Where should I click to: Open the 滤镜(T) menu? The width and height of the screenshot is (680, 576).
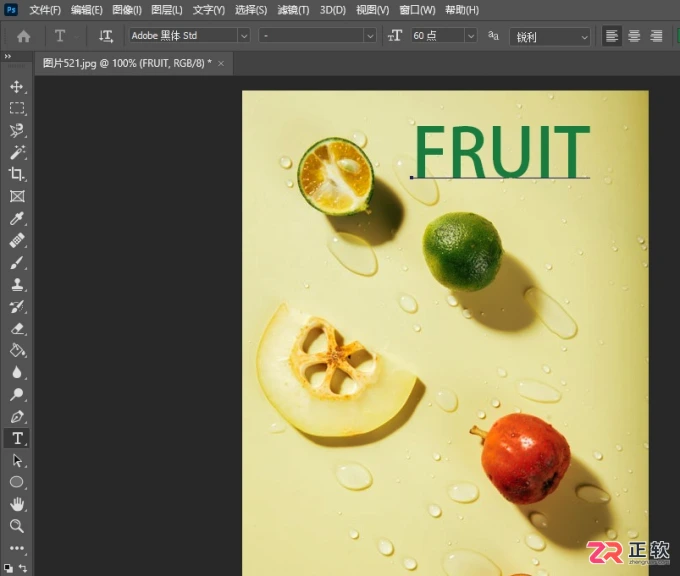click(x=293, y=10)
